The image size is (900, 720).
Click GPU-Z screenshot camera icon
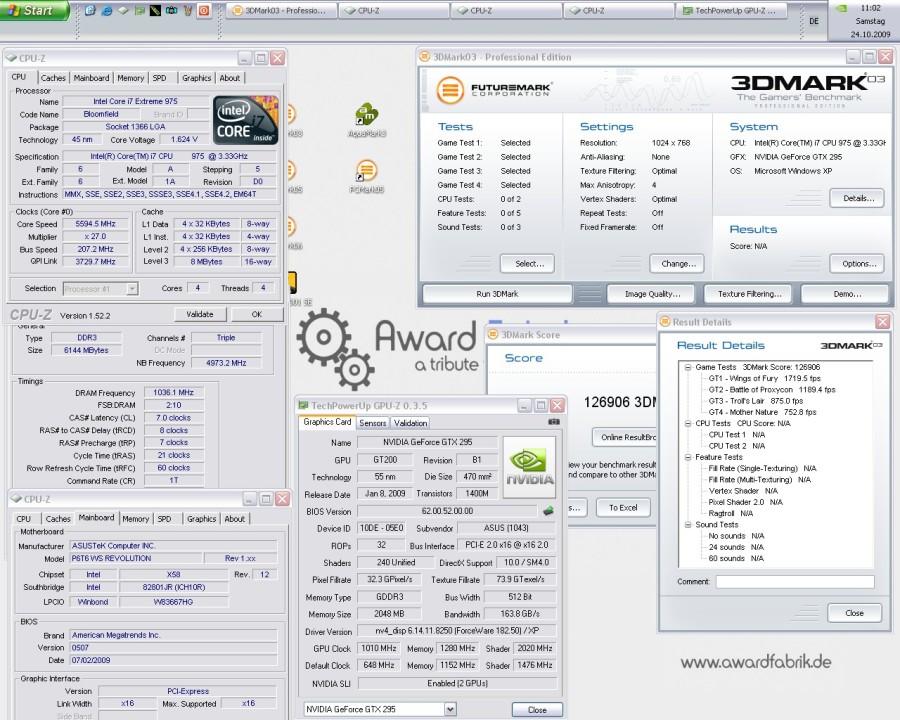click(553, 422)
